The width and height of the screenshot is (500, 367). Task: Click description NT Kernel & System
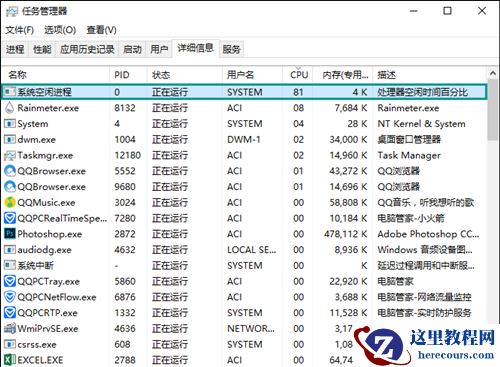(421, 124)
